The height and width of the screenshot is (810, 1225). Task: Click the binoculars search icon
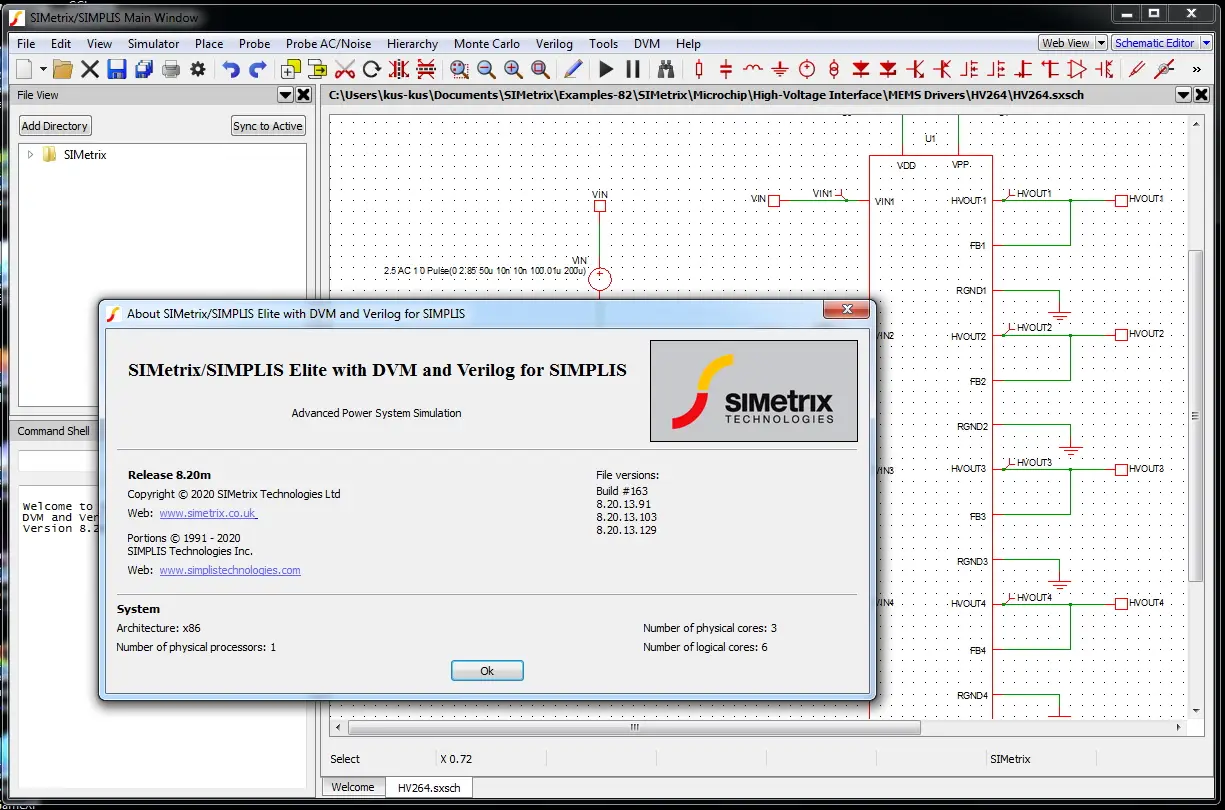(666, 69)
